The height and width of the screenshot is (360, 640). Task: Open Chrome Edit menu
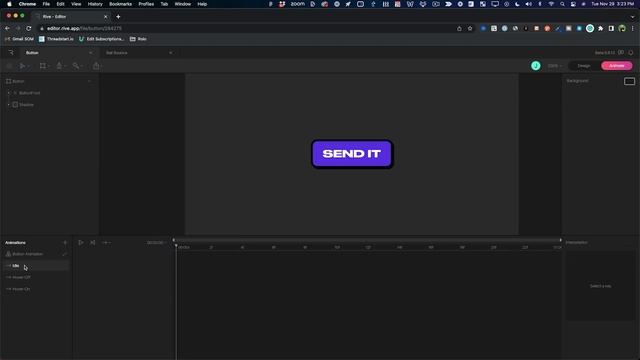pos(60,4)
